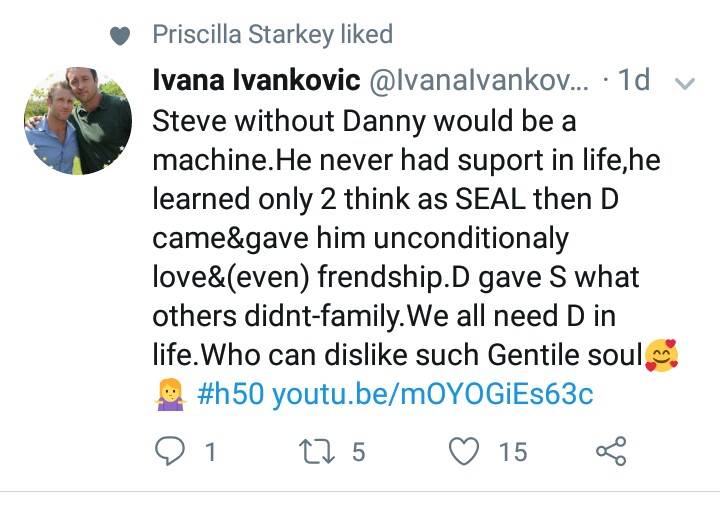Viewport: 720px width, 508px height.
Task: Open Ivana Ivankovic's profile picture
Action: pyautogui.click(x=78, y=121)
